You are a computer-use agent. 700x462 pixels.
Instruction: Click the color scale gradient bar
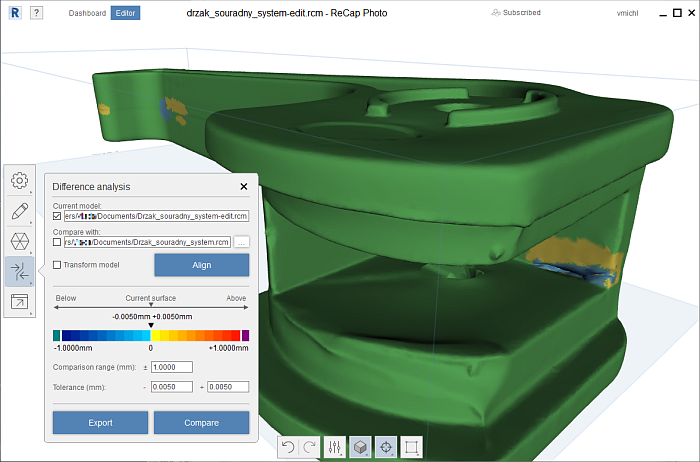coord(150,336)
